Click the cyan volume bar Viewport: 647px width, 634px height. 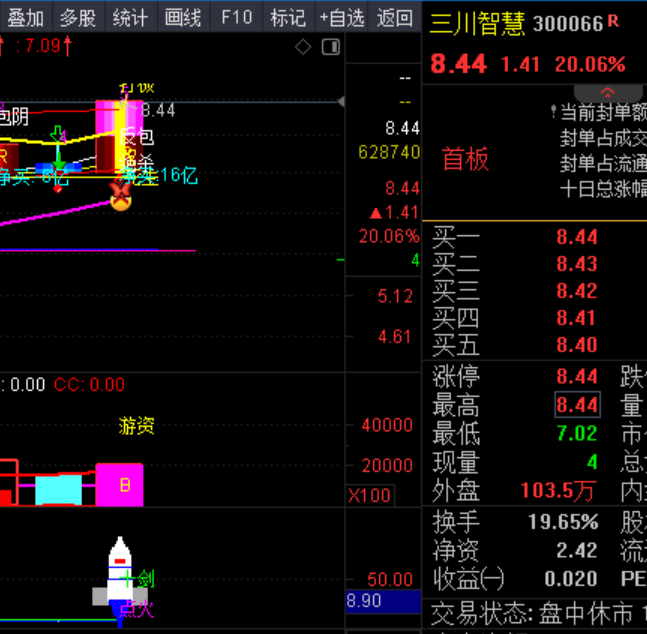point(59,490)
